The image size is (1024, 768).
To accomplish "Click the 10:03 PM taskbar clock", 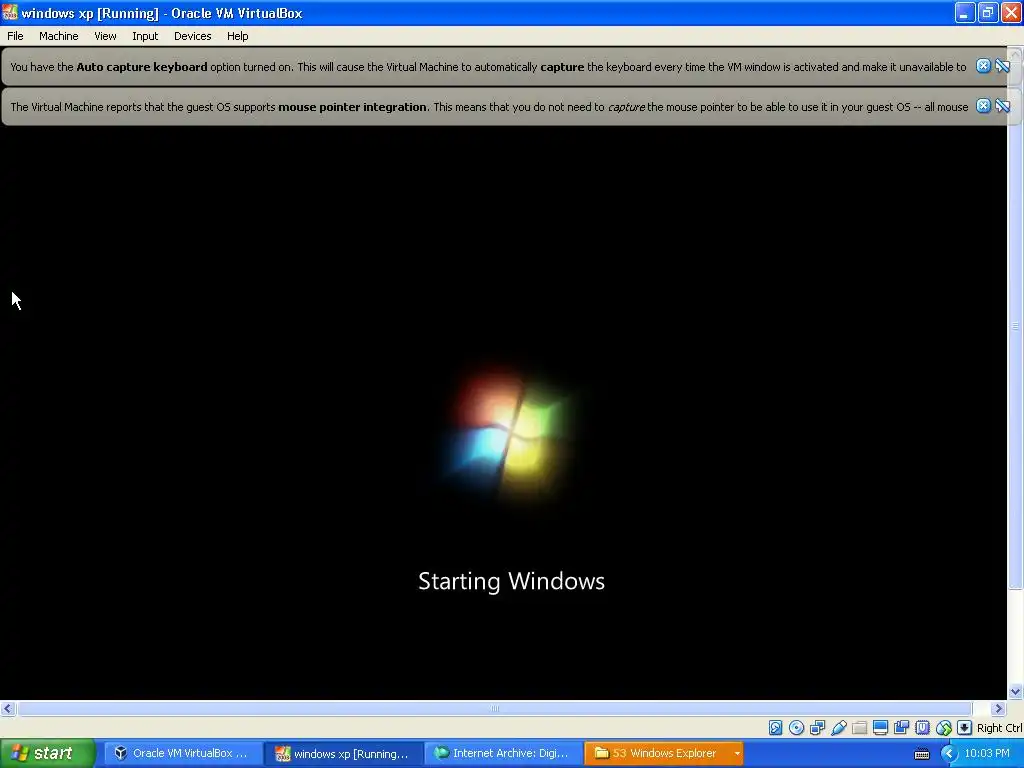I will coord(987,754).
